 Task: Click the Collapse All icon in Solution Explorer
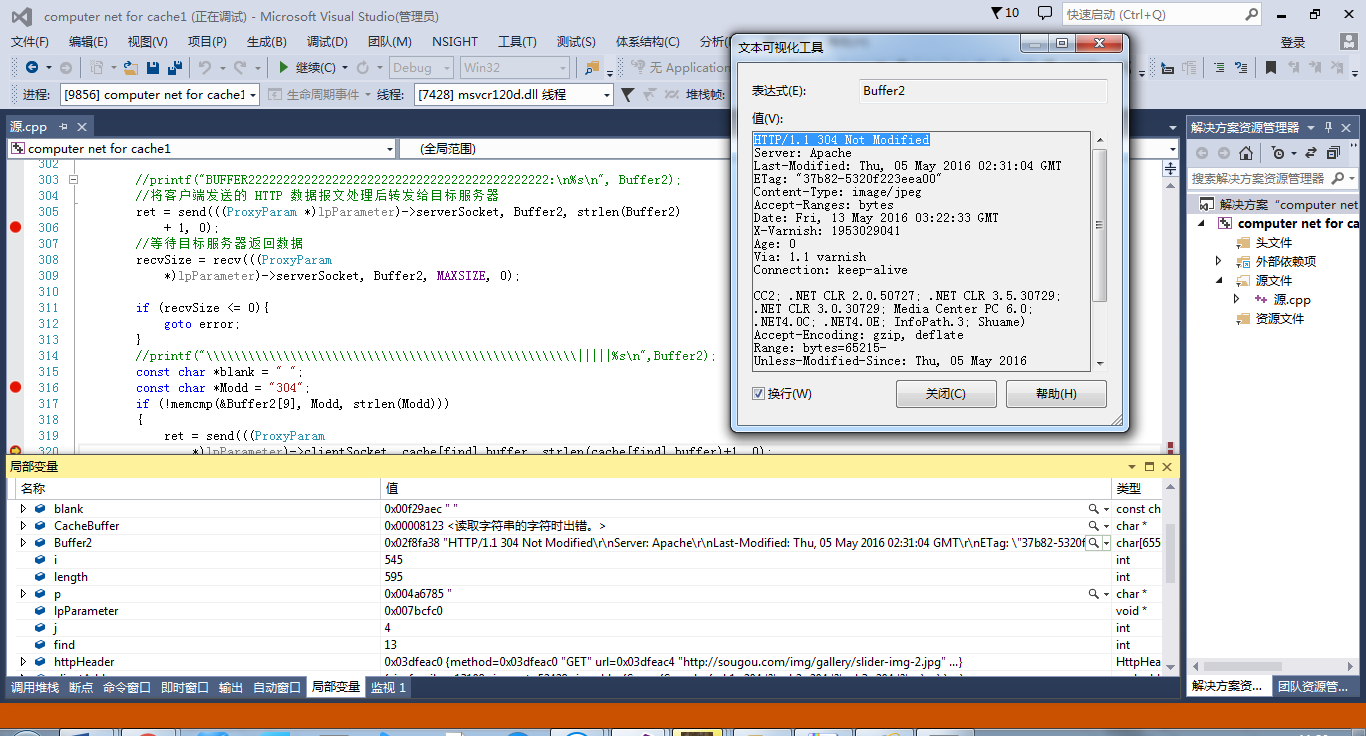tap(1331, 153)
